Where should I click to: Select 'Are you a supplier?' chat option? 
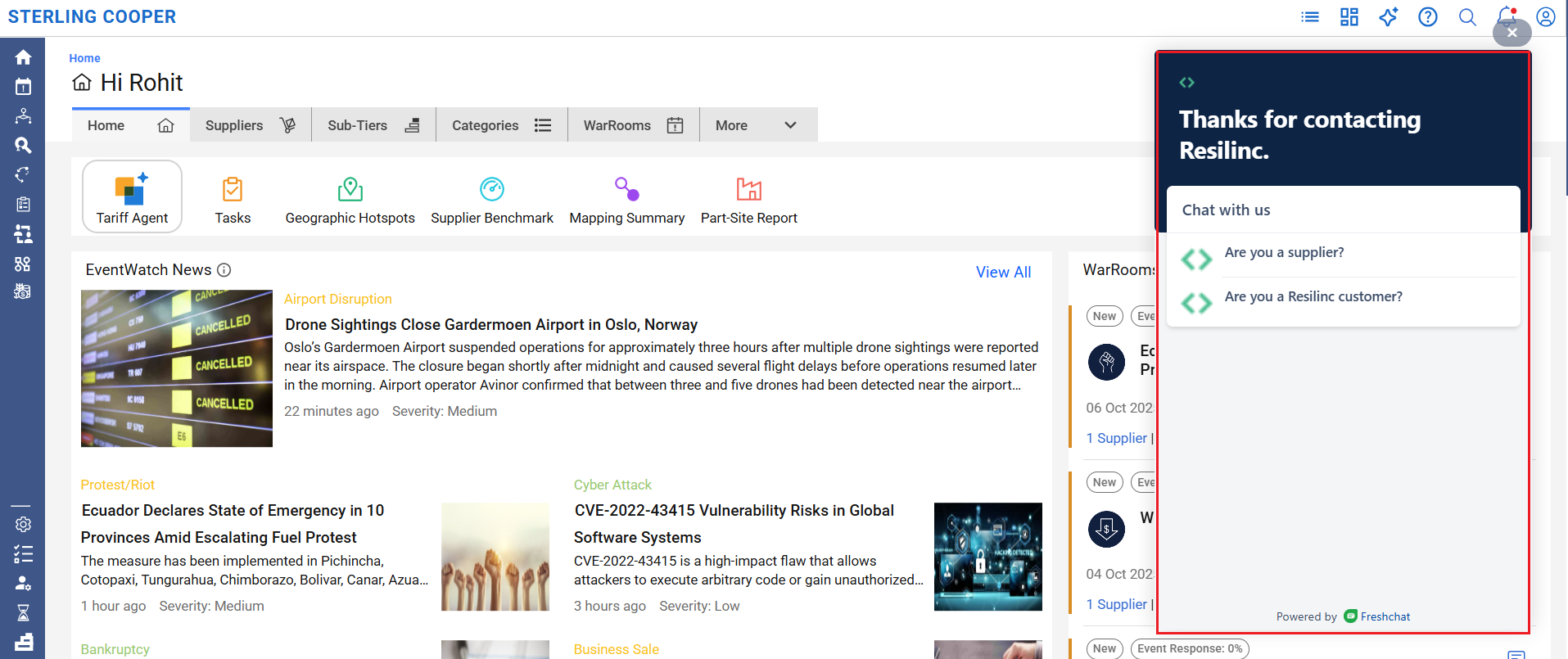[x=1343, y=255]
